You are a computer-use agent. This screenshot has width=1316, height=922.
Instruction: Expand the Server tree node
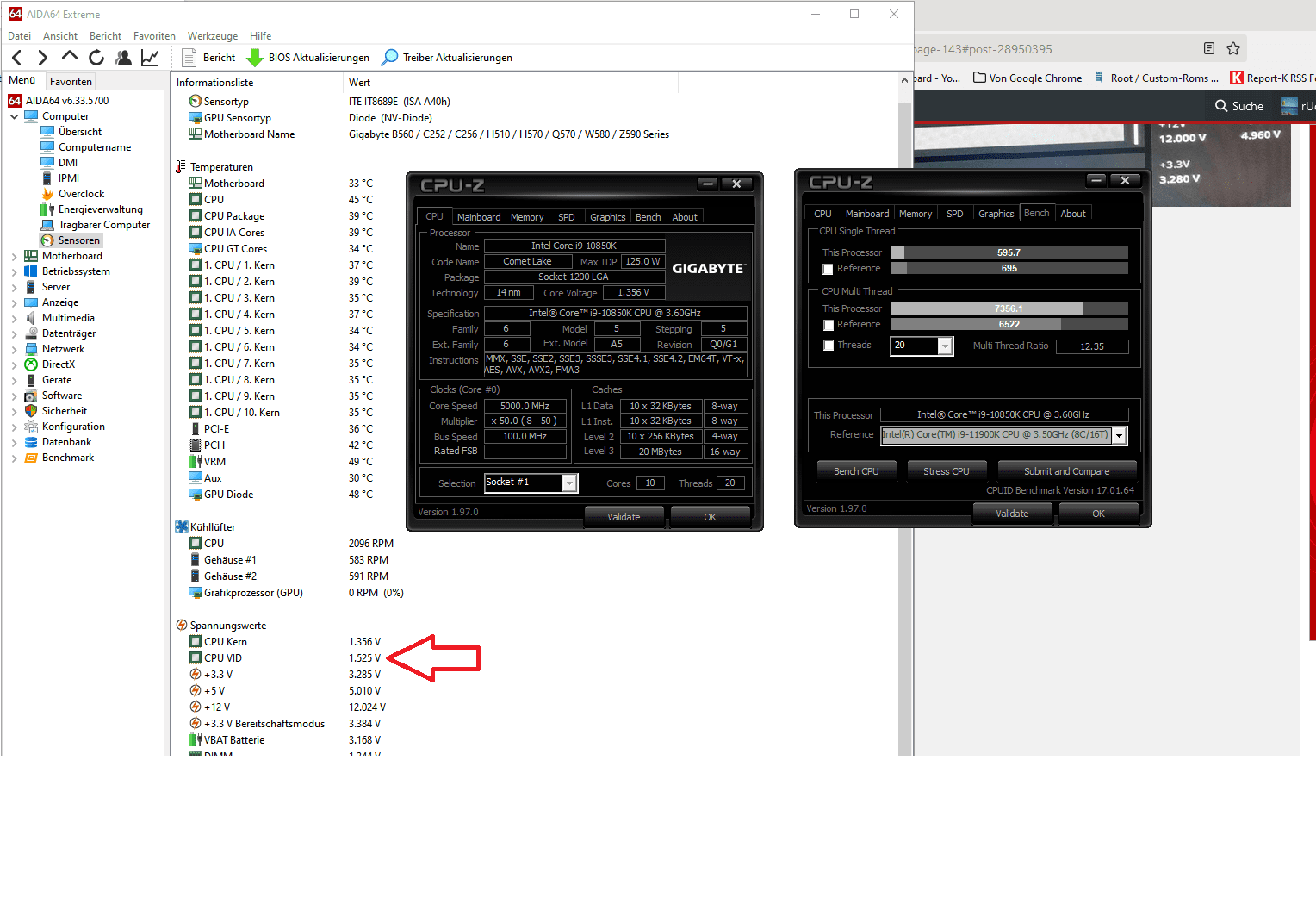pyautogui.click(x=15, y=287)
